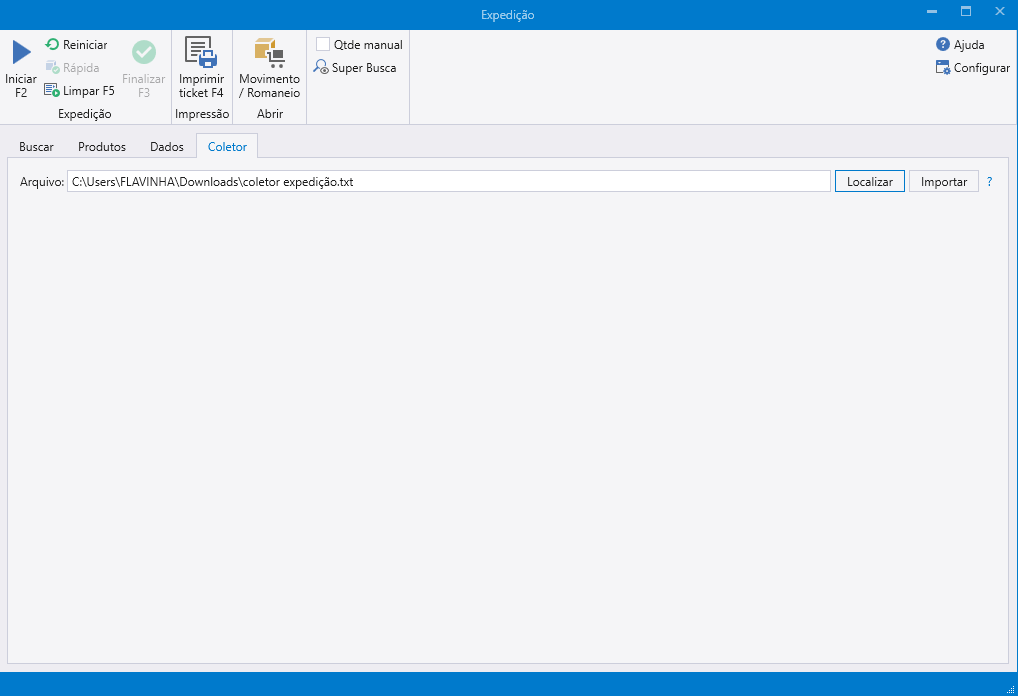The image size is (1018, 696).
Task: Go to the Produtos tab
Action: (102, 147)
